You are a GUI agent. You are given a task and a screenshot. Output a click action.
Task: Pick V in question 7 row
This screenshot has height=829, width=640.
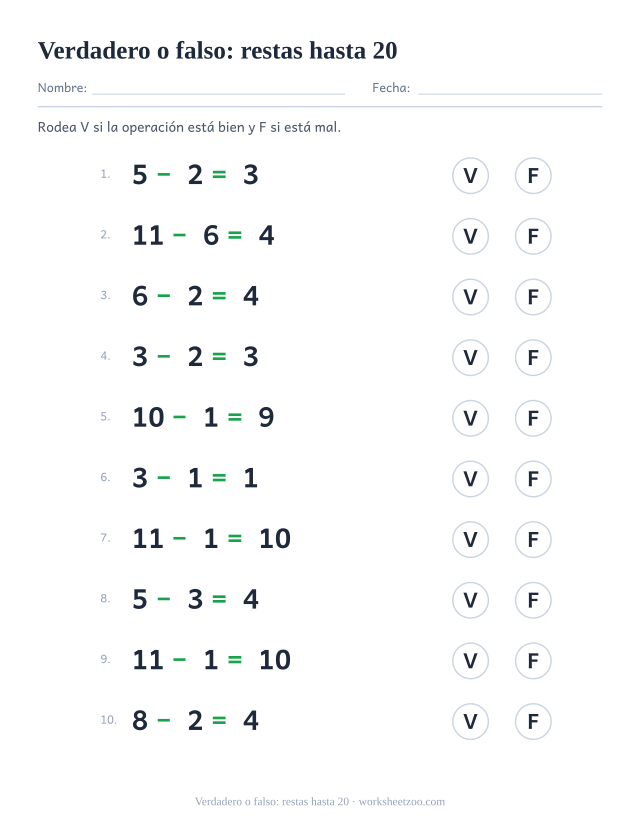tap(470, 540)
